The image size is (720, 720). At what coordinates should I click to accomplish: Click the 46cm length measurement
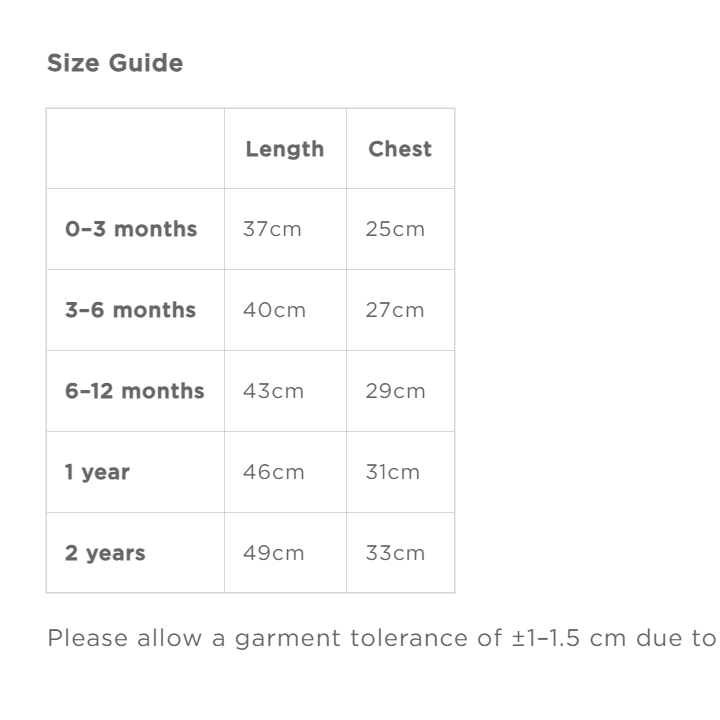pos(274,472)
